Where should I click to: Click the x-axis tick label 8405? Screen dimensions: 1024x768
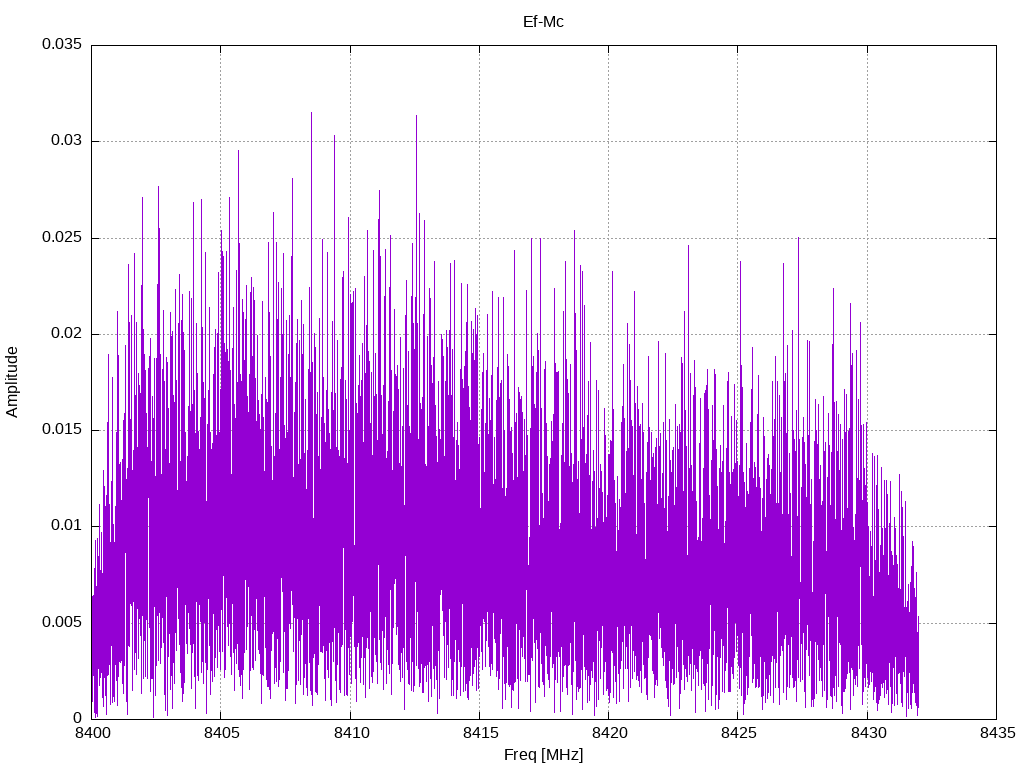pos(222,733)
